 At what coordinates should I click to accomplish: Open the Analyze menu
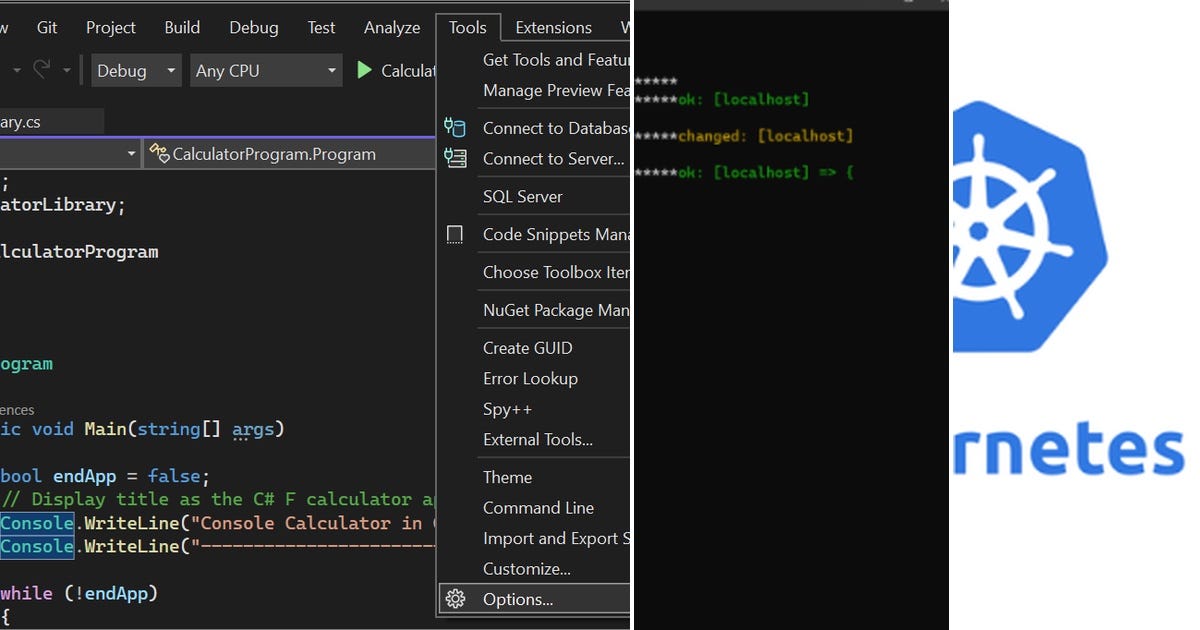coord(392,27)
